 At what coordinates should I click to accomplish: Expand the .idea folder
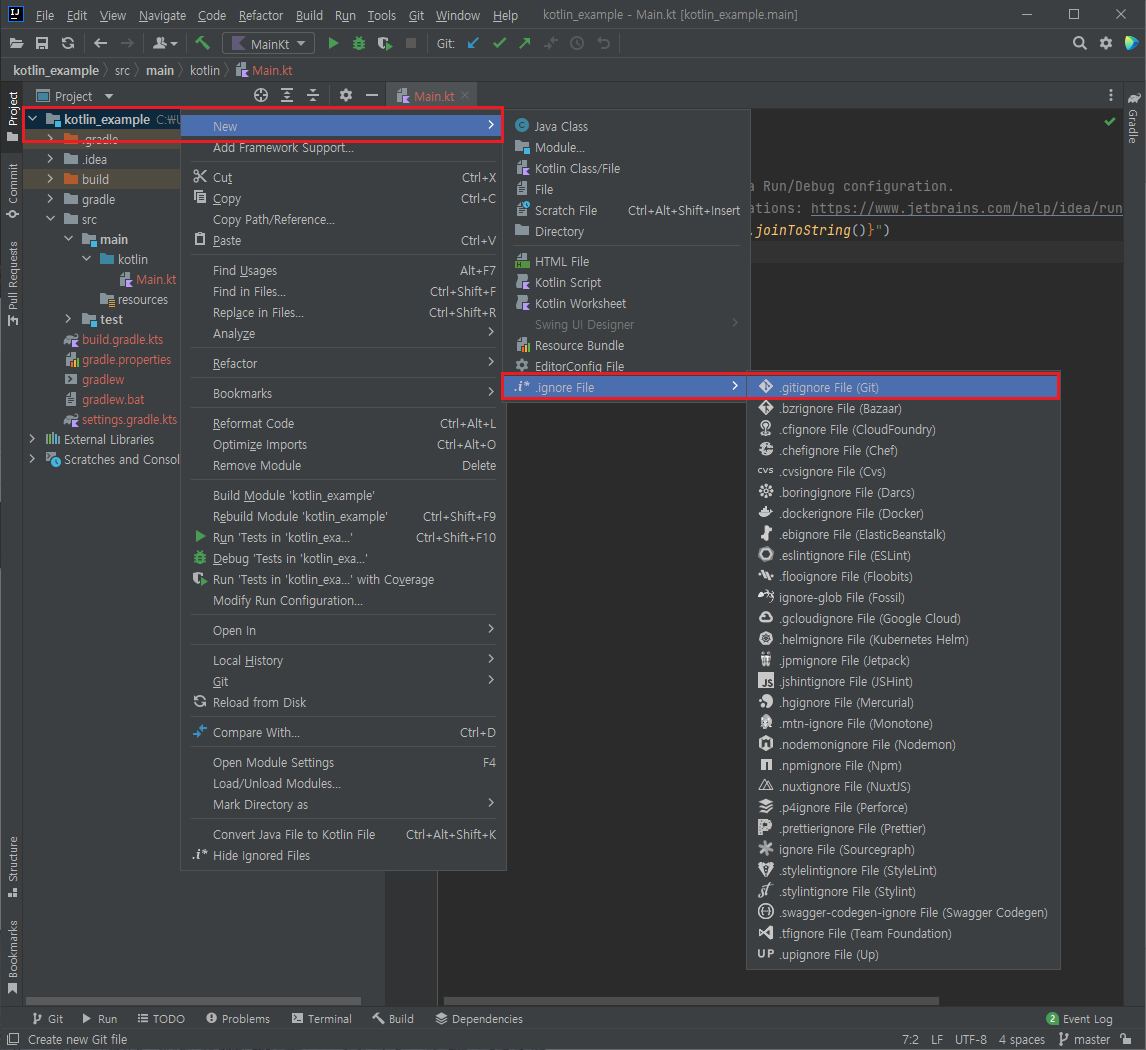(x=50, y=159)
